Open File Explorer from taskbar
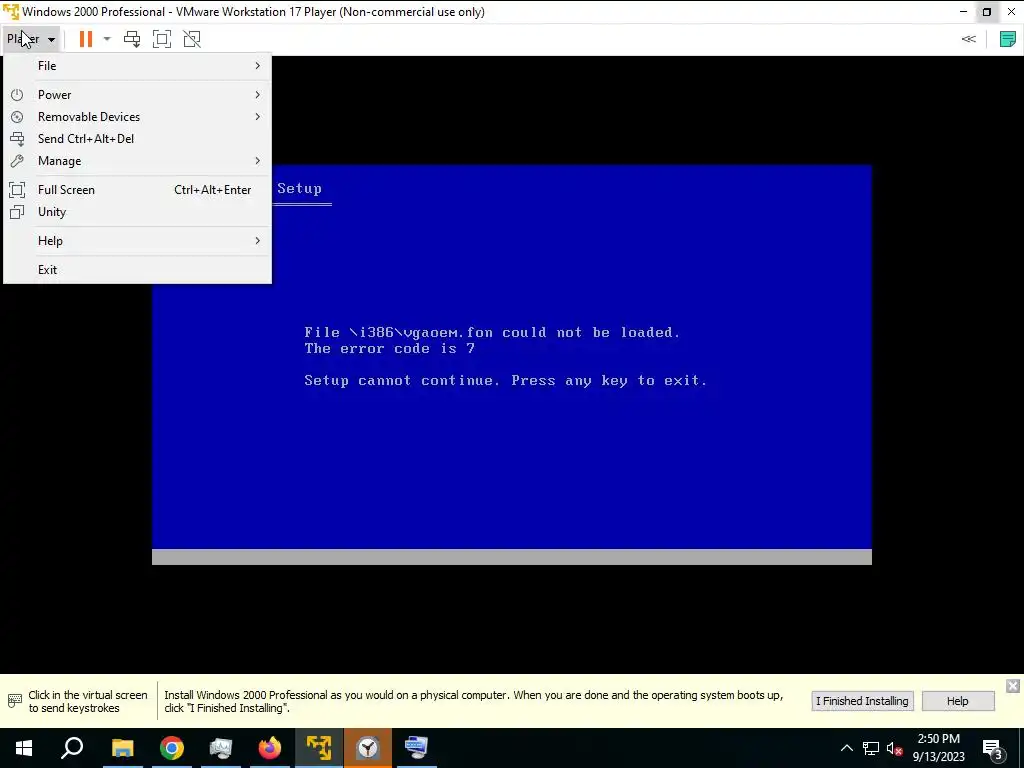 tap(122, 748)
